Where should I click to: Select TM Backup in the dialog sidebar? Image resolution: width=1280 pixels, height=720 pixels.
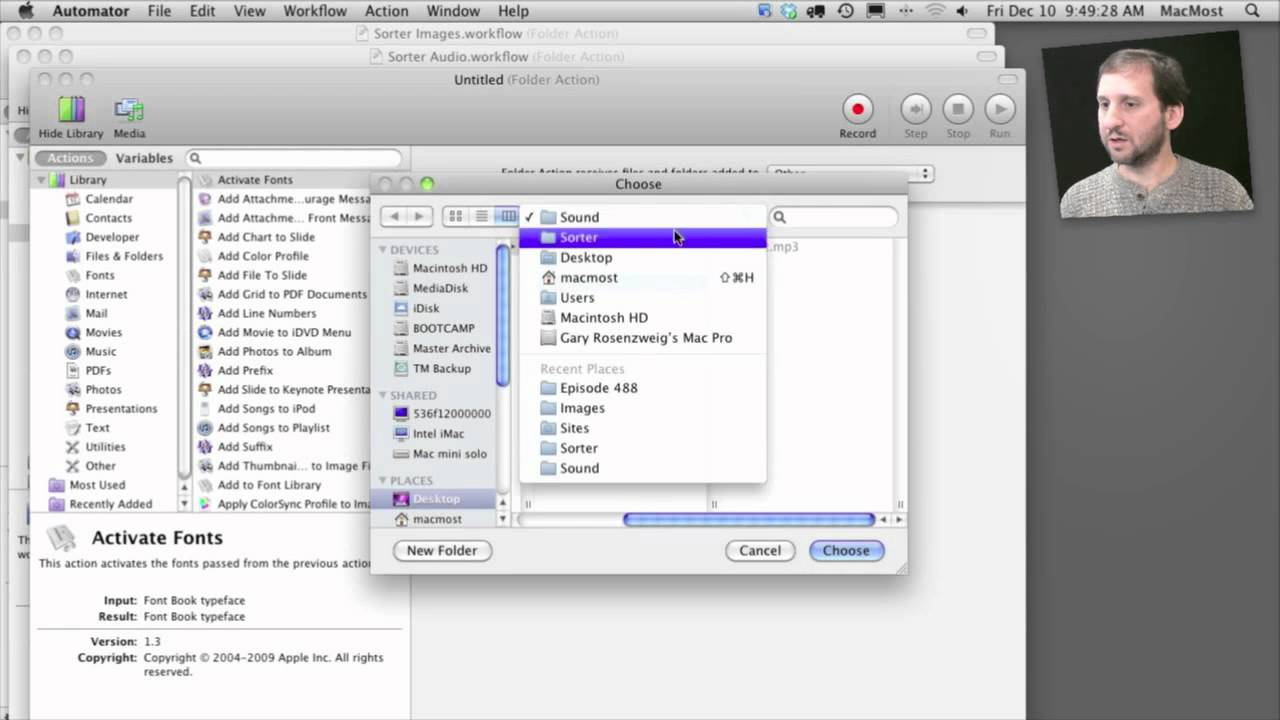[x=442, y=368]
